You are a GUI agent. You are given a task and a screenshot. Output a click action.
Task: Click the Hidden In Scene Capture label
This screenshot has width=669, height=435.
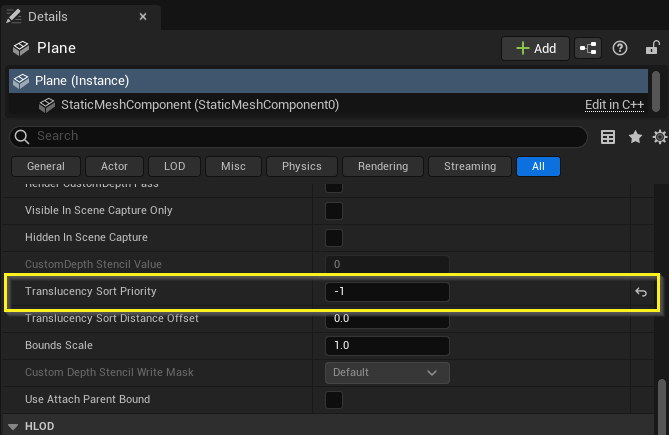click(x=86, y=237)
